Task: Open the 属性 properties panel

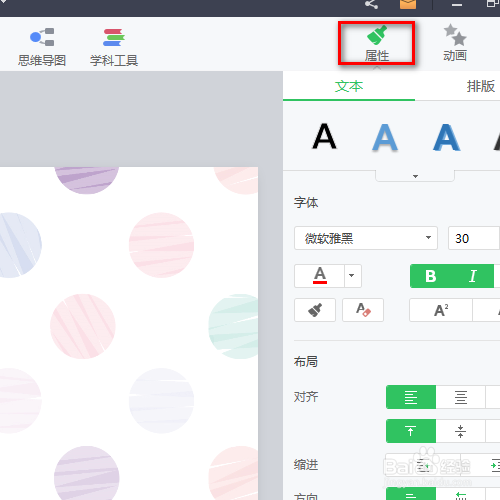Action: pos(377,43)
